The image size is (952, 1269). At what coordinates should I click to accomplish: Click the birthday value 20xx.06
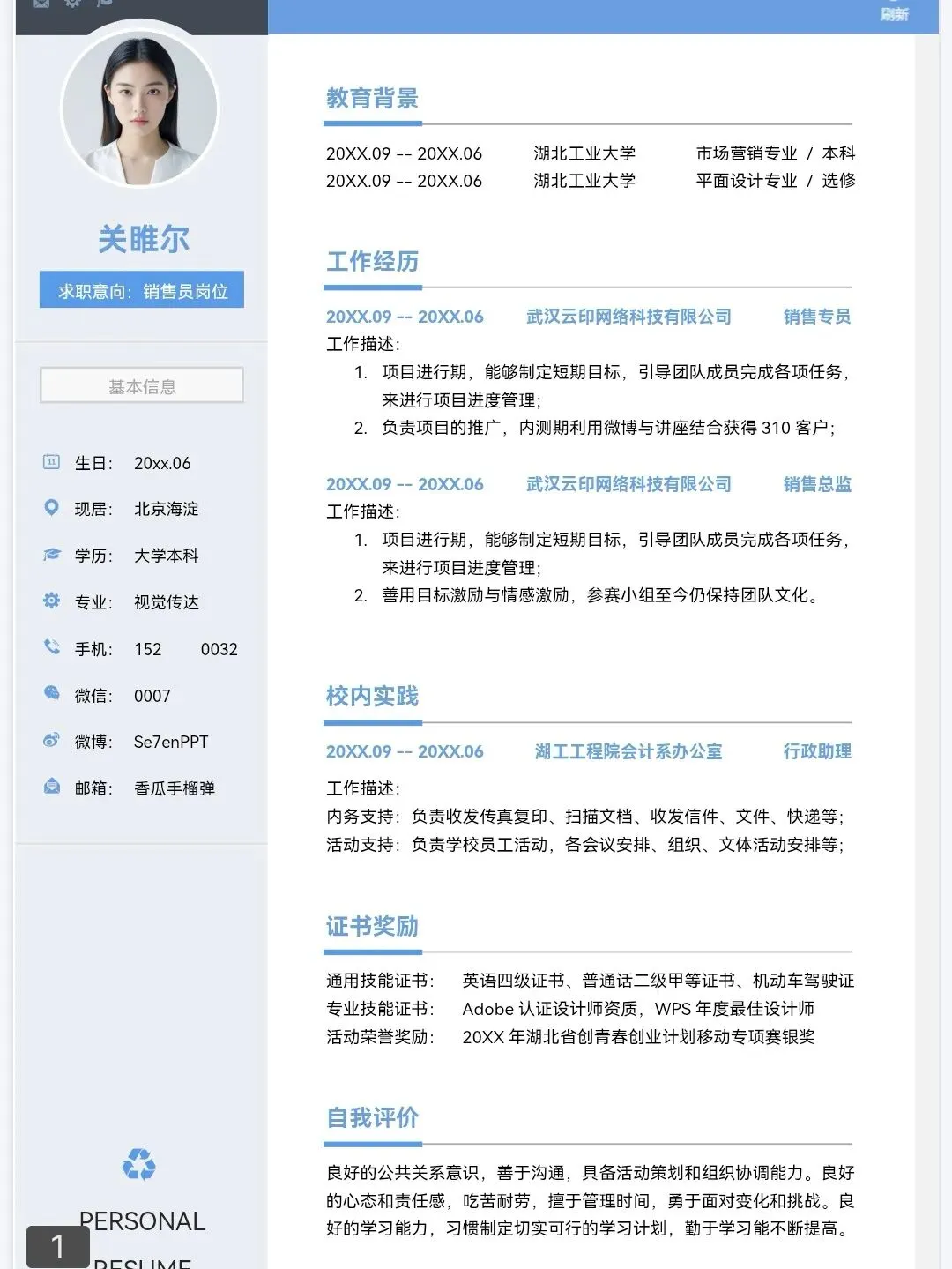pos(162,463)
